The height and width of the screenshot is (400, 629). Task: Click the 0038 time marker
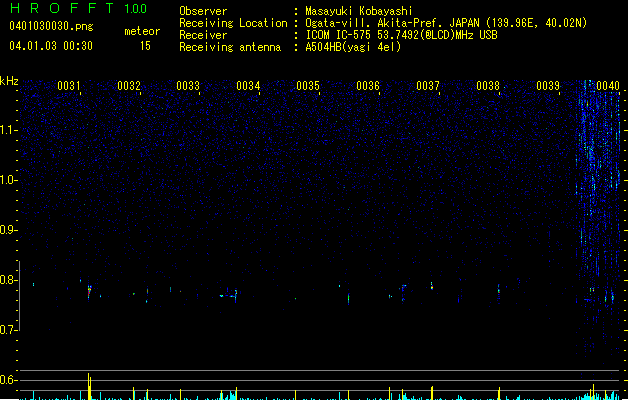pyautogui.click(x=488, y=85)
